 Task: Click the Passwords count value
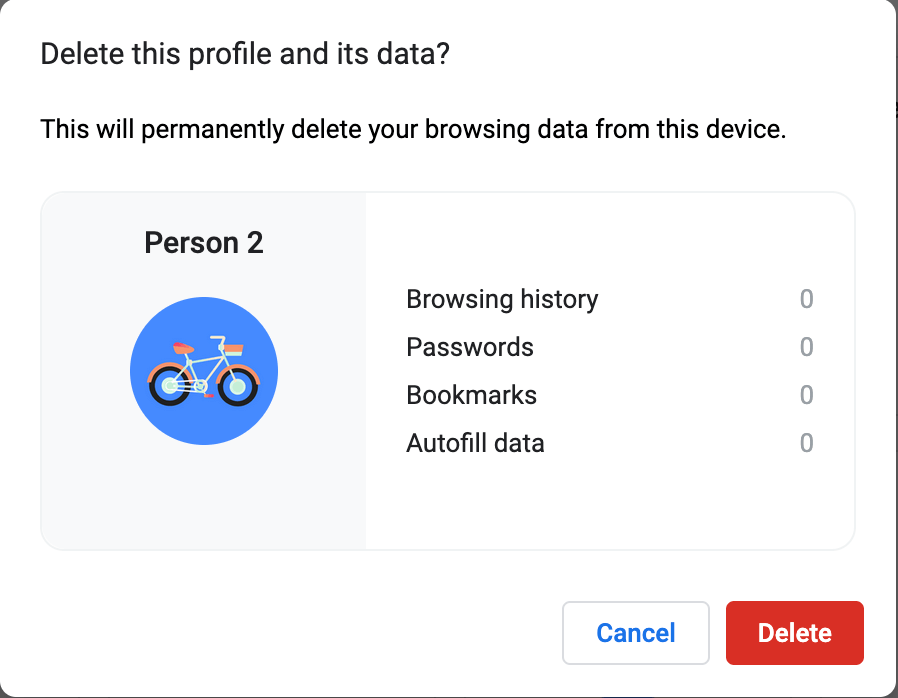pos(806,347)
